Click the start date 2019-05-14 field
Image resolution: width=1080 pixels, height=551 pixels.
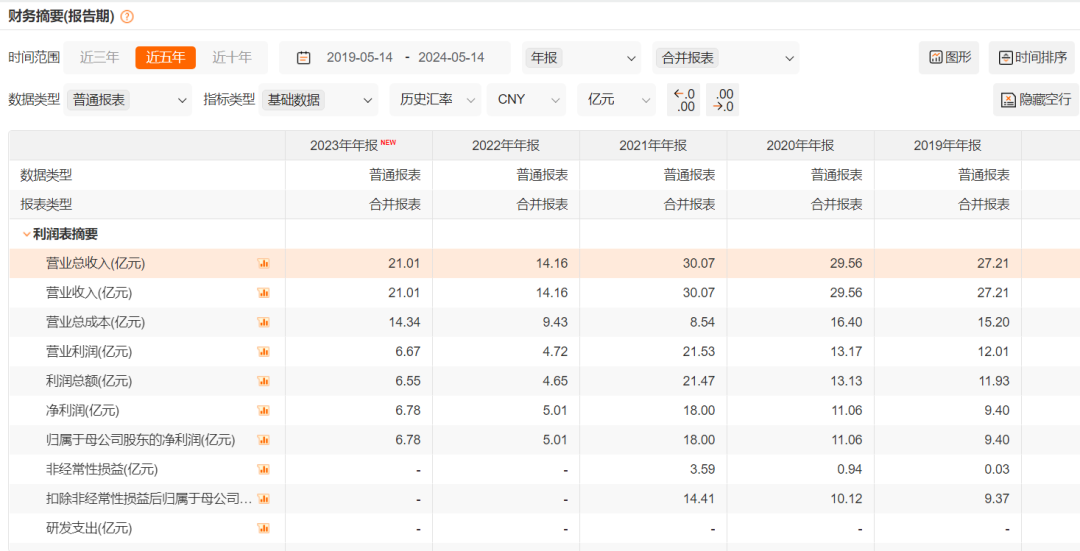click(360, 58)
